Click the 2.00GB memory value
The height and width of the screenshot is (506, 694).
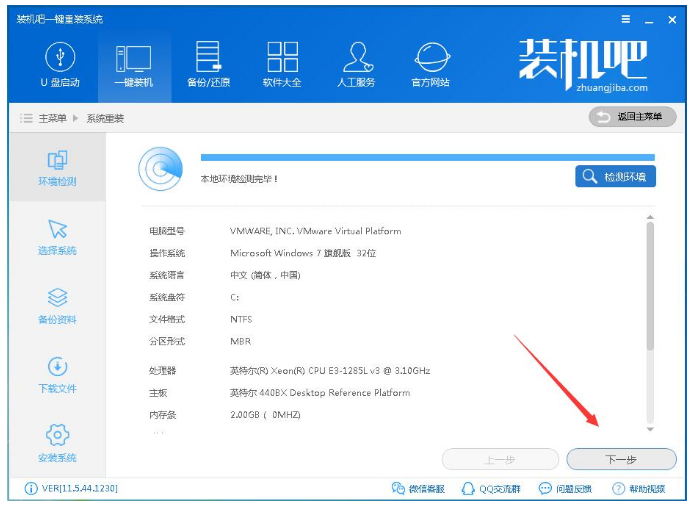point(265,415)
